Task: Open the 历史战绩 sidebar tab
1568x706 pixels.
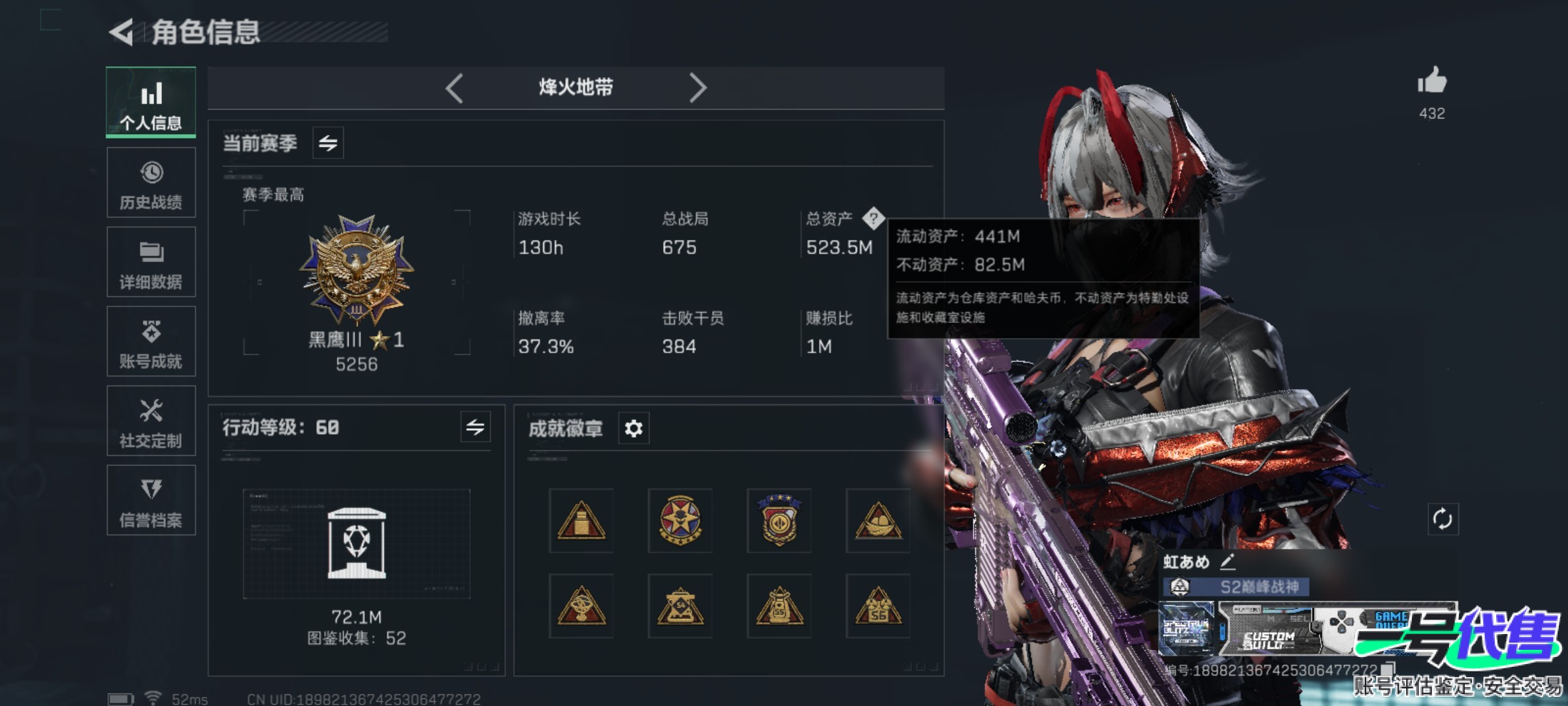Action: (151, 182)
